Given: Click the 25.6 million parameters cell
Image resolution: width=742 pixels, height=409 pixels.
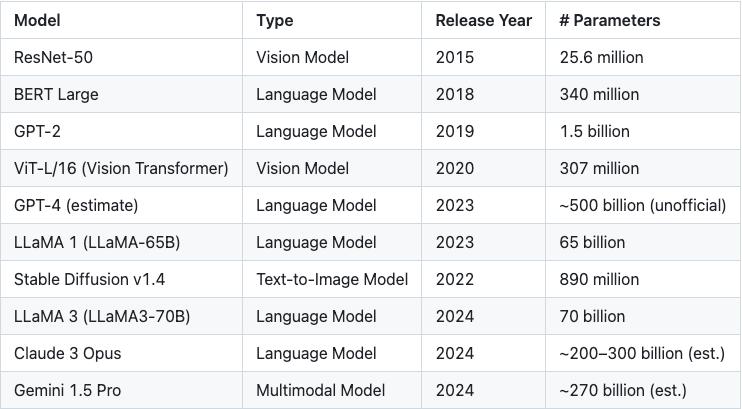Looking at the screenshot, I should coord(601,57).
